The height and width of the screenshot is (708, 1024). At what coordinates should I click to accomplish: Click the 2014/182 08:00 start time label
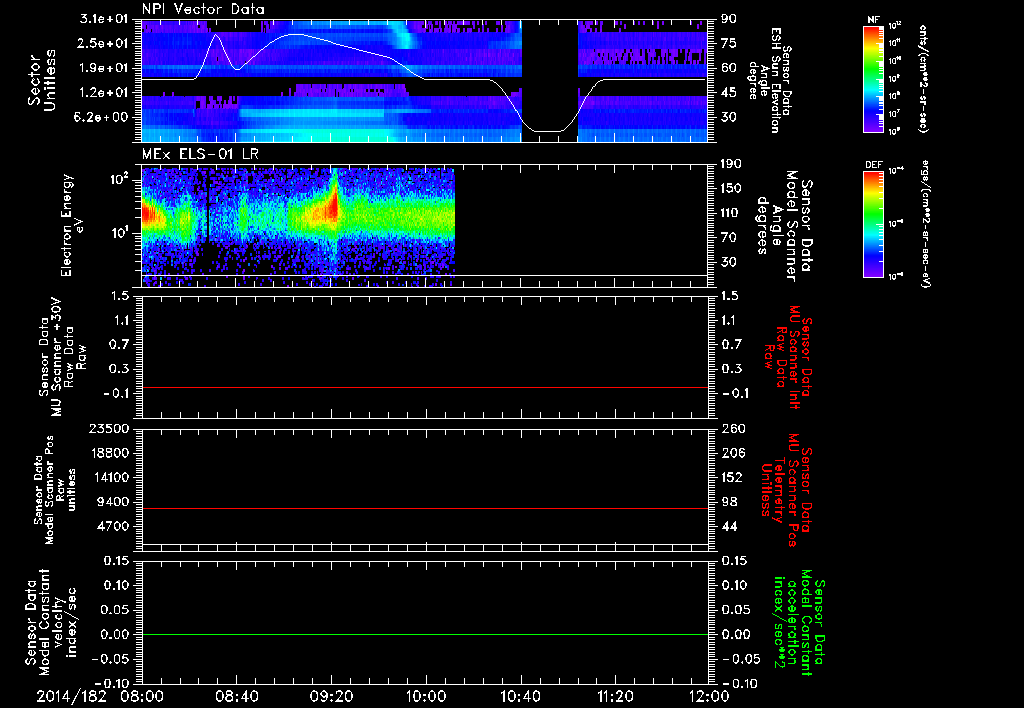(x=100, y=696)
